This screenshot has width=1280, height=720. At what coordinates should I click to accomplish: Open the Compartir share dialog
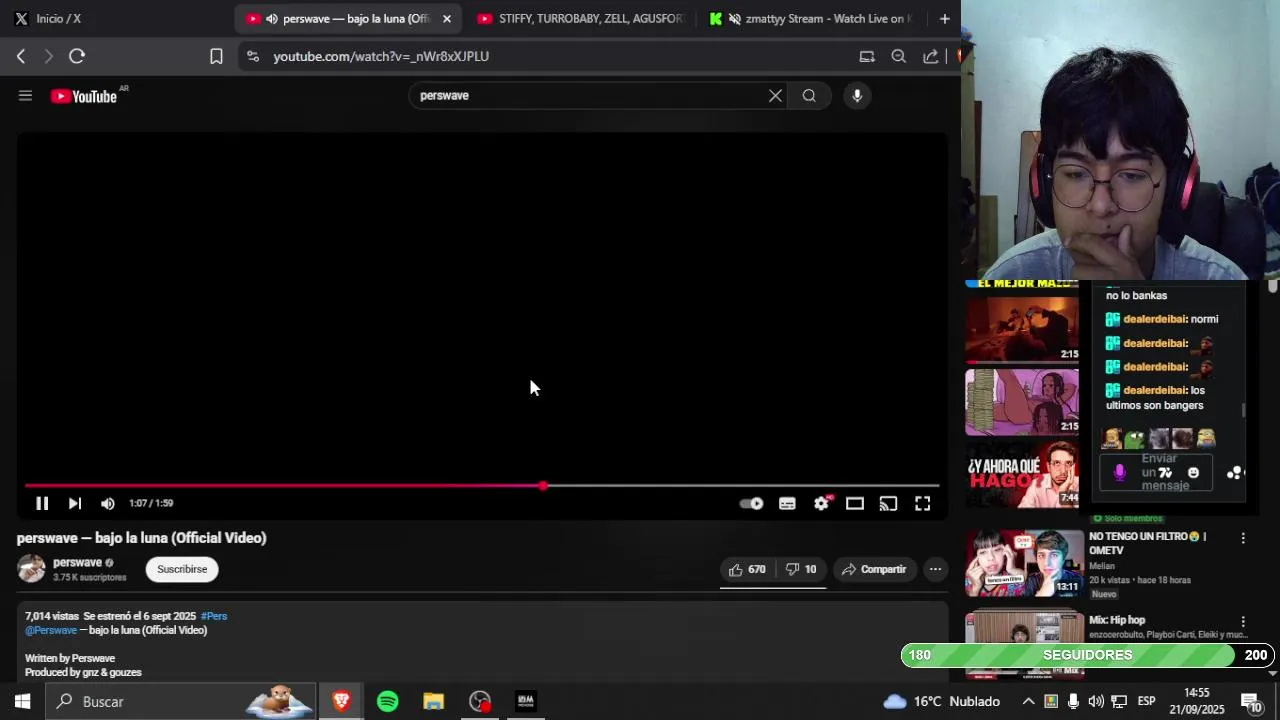(x=874, y=569)
